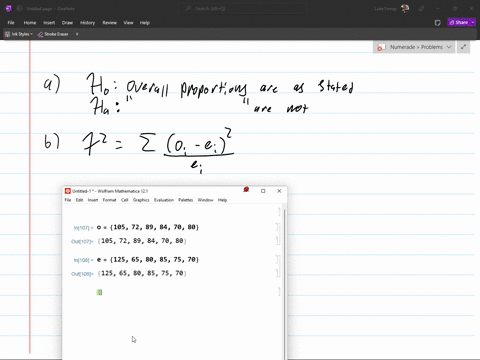Image resolution: width=480 pixels, height=360 pixels.
Task: Click the purple Share button
Action: pyautogui.click(x=459, y=22)
